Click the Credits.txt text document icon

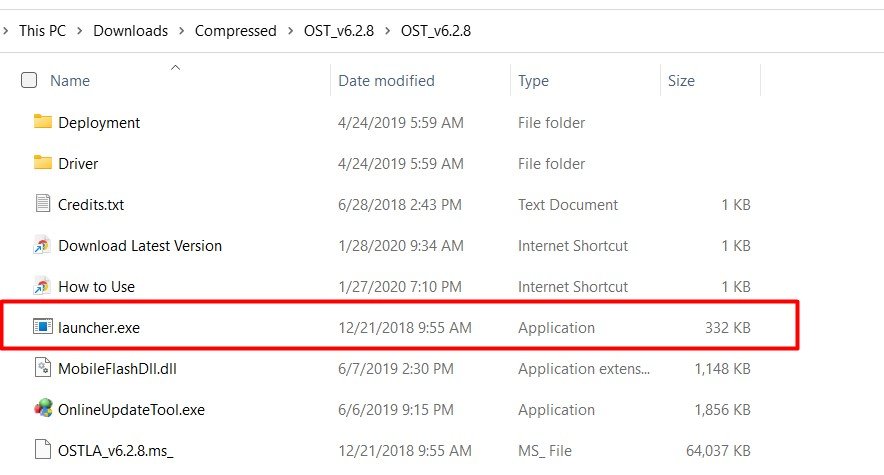[43, 203]
